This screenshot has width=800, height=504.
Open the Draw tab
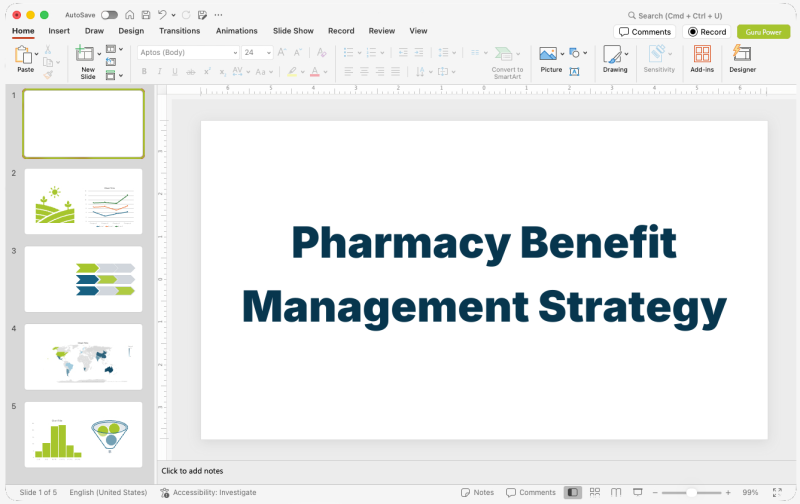[94, 31]
